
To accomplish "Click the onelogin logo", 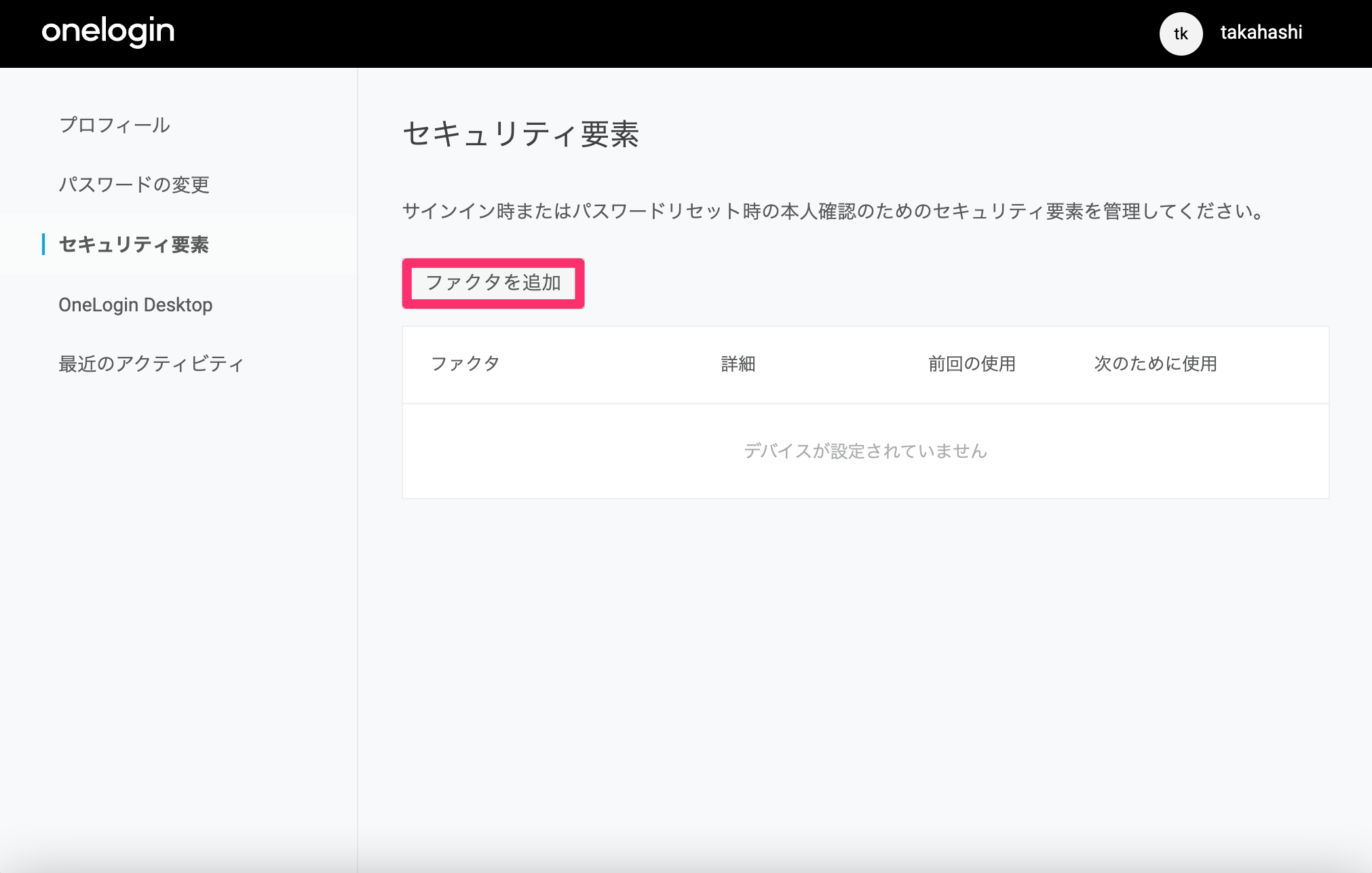I will [x=108, y=32].
